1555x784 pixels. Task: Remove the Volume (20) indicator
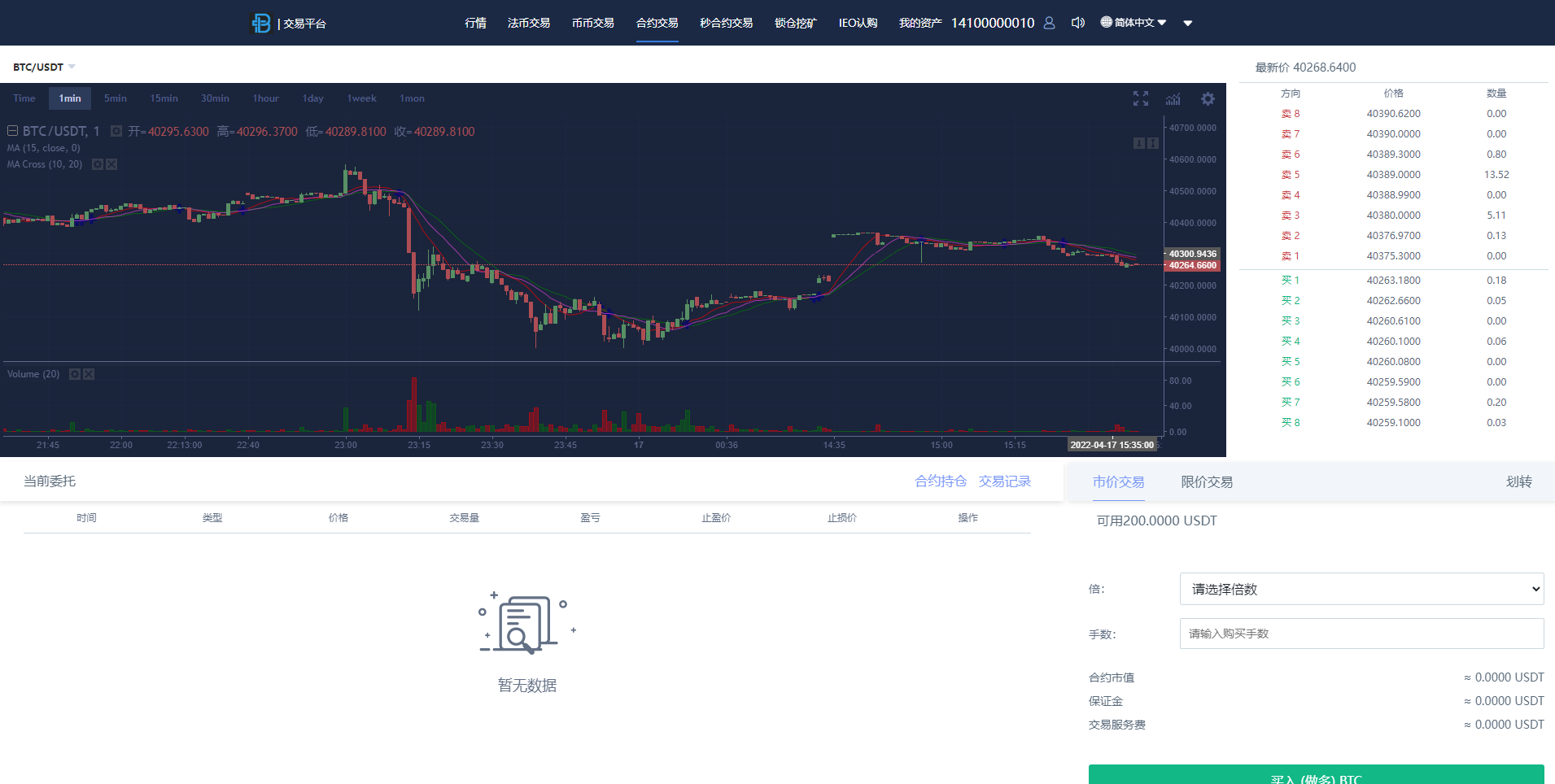[x=89, y=374]
